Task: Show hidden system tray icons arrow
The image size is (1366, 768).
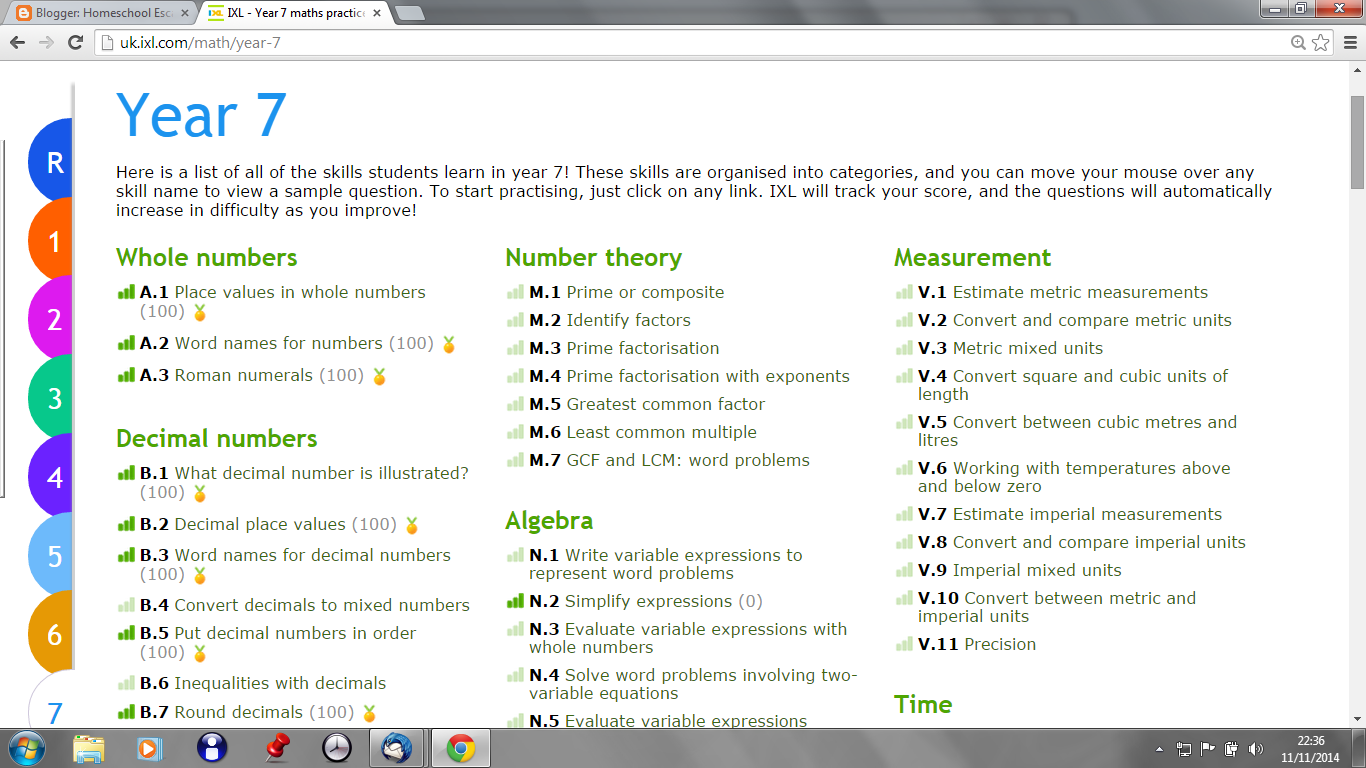Action: point(1159,748)
